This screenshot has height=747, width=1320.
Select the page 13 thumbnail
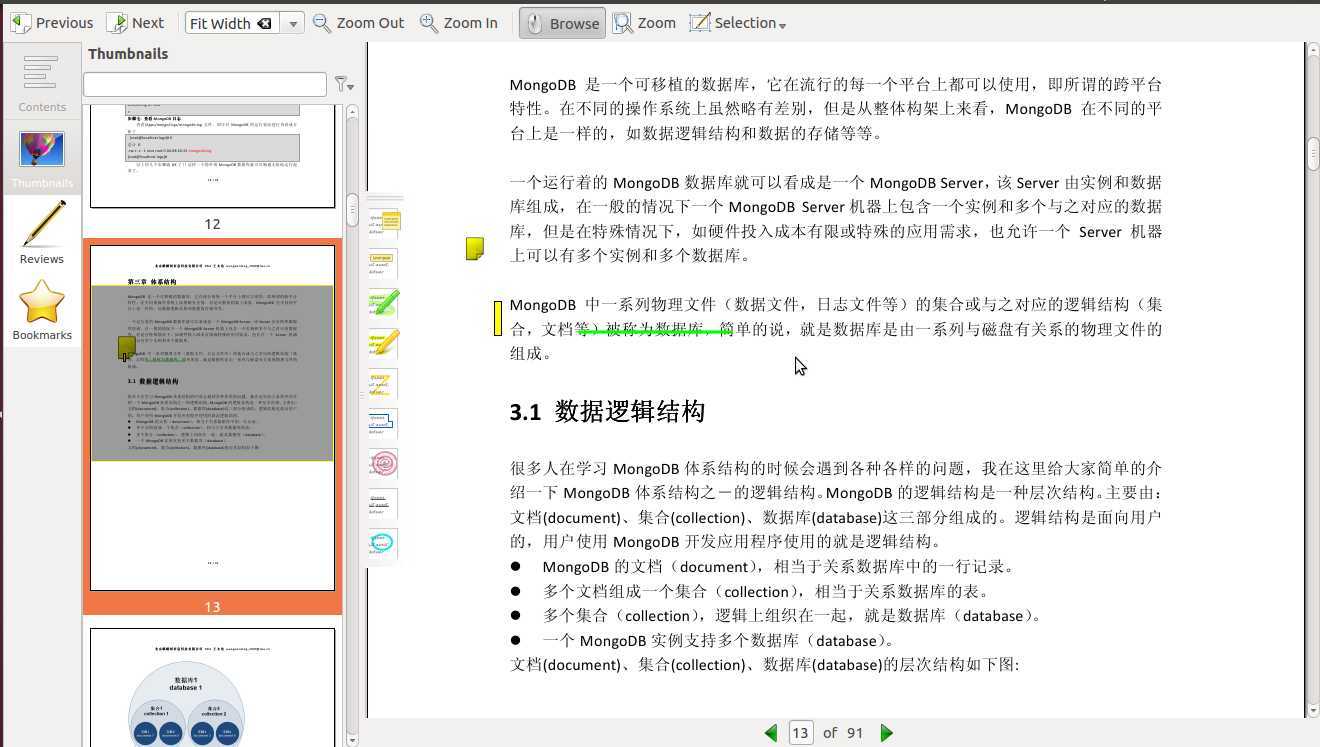coord(212,418)
